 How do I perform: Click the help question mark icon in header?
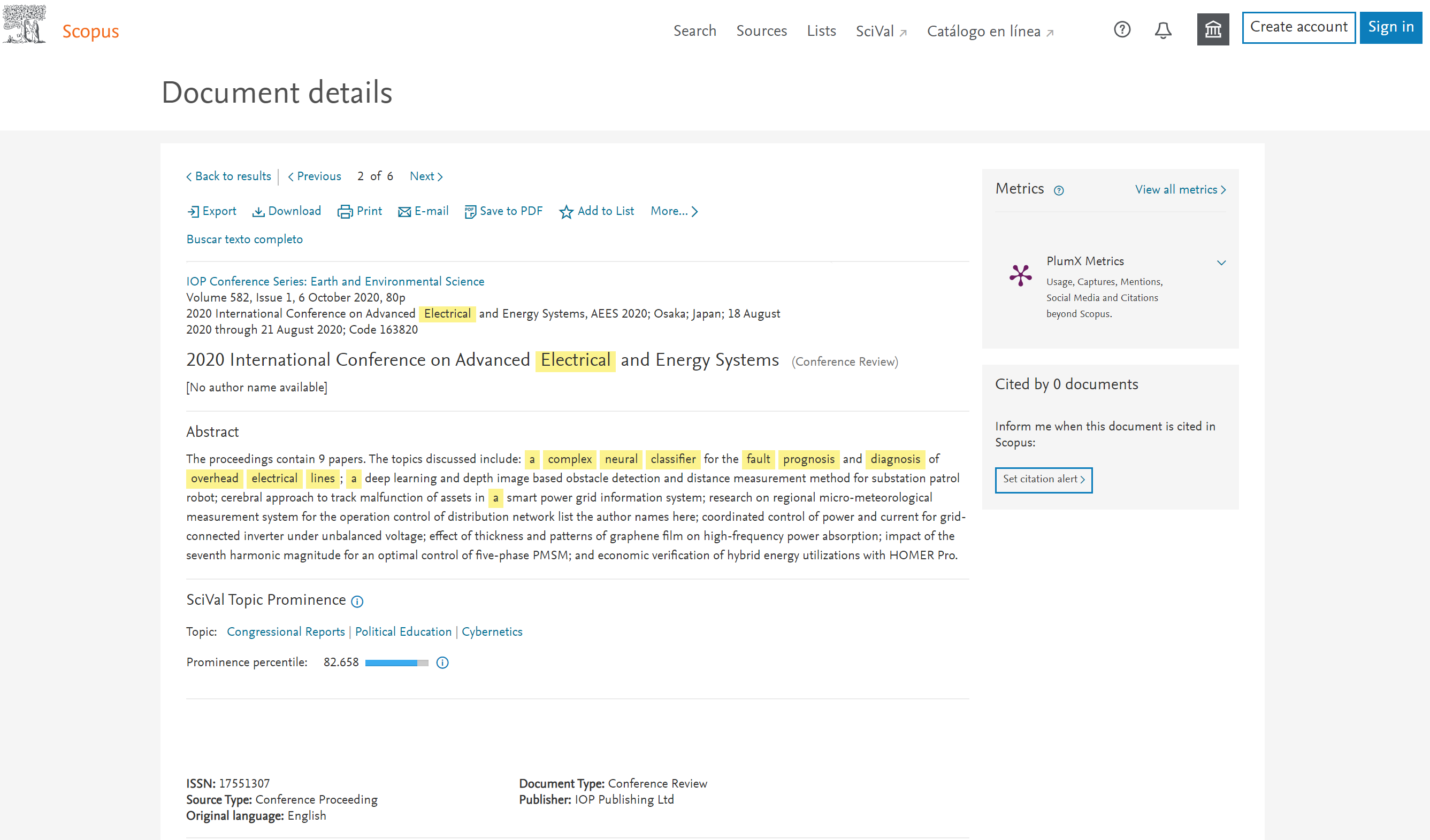[1122, 29]
